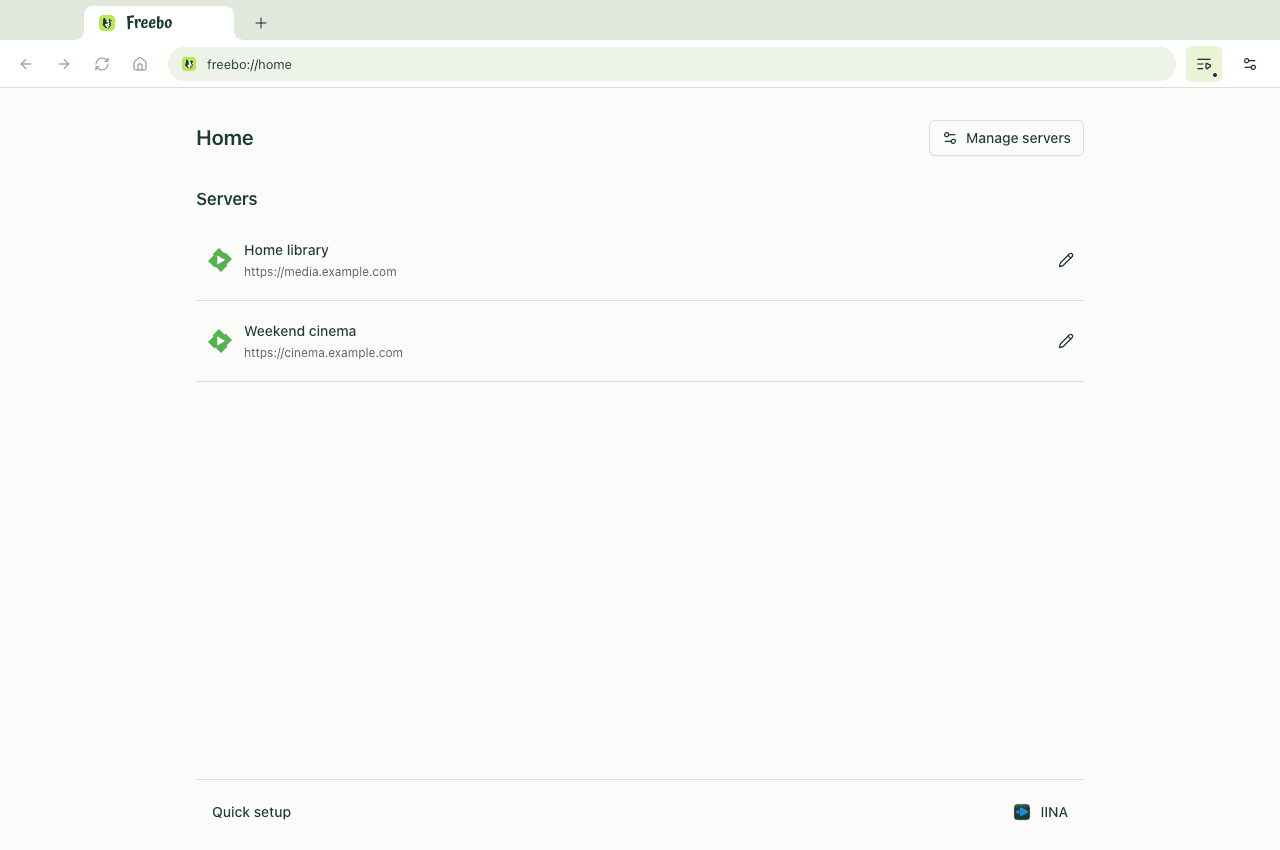Click the Servers section heading

[x=227, y=199]
